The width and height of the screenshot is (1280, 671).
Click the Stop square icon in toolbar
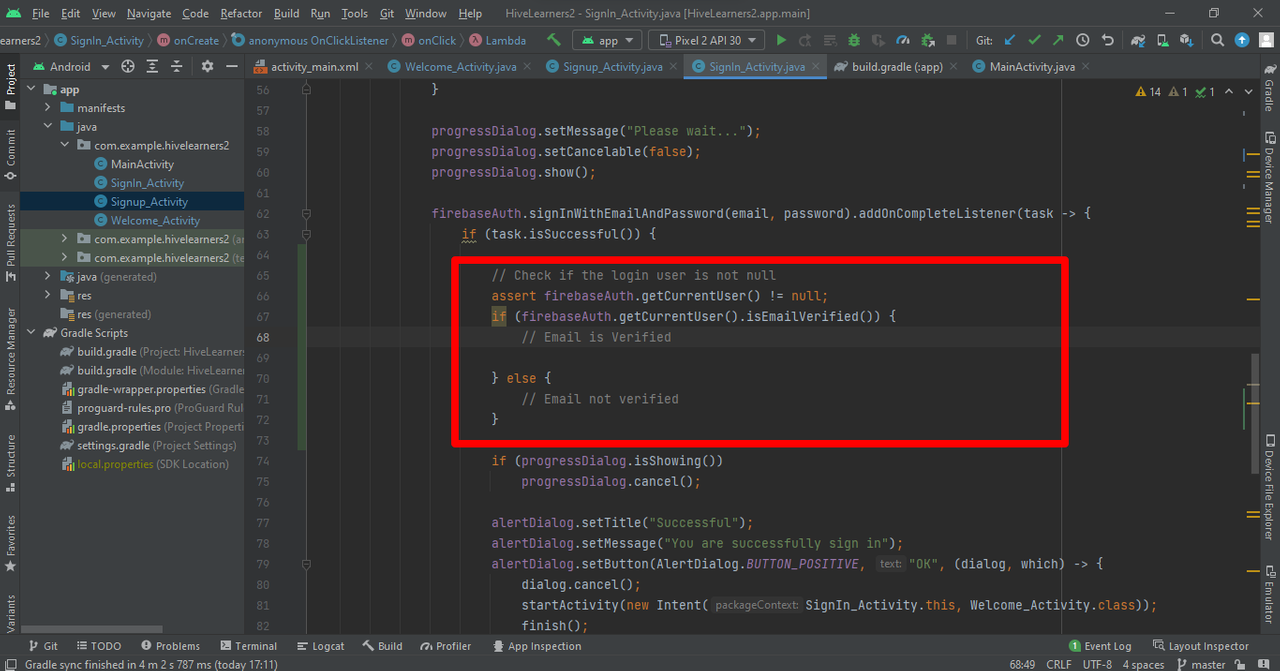click(x=951, y=40)
